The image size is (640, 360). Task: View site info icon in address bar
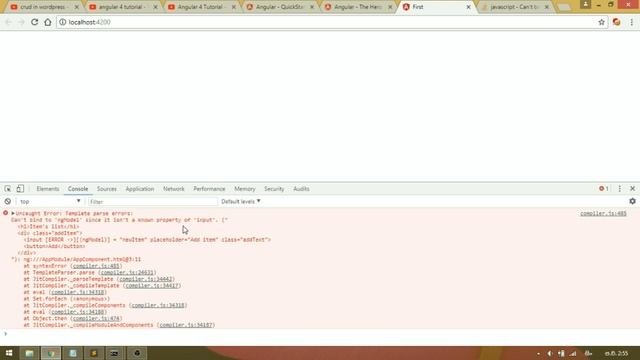62,22
